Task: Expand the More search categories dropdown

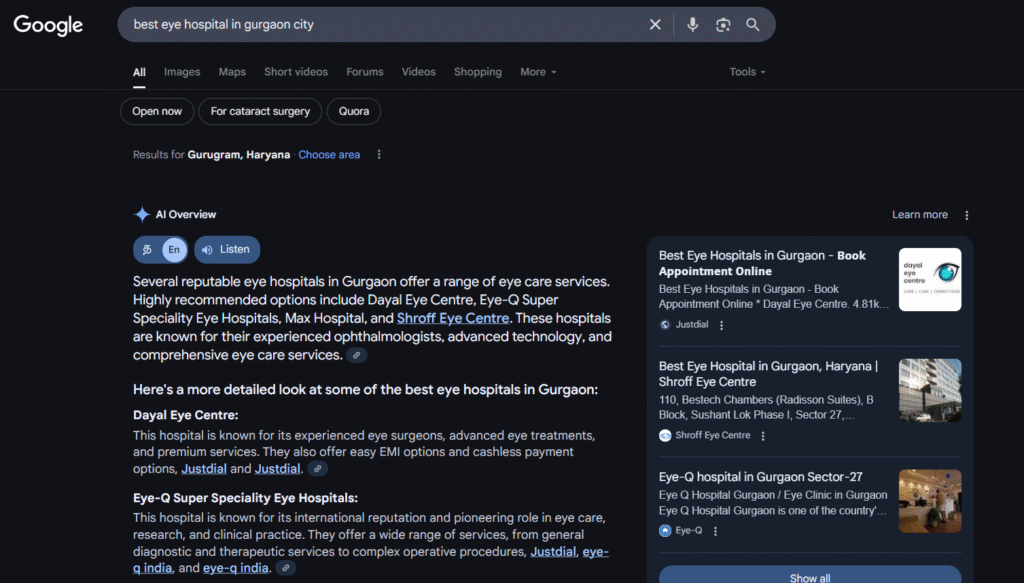Action: (538, 72)
